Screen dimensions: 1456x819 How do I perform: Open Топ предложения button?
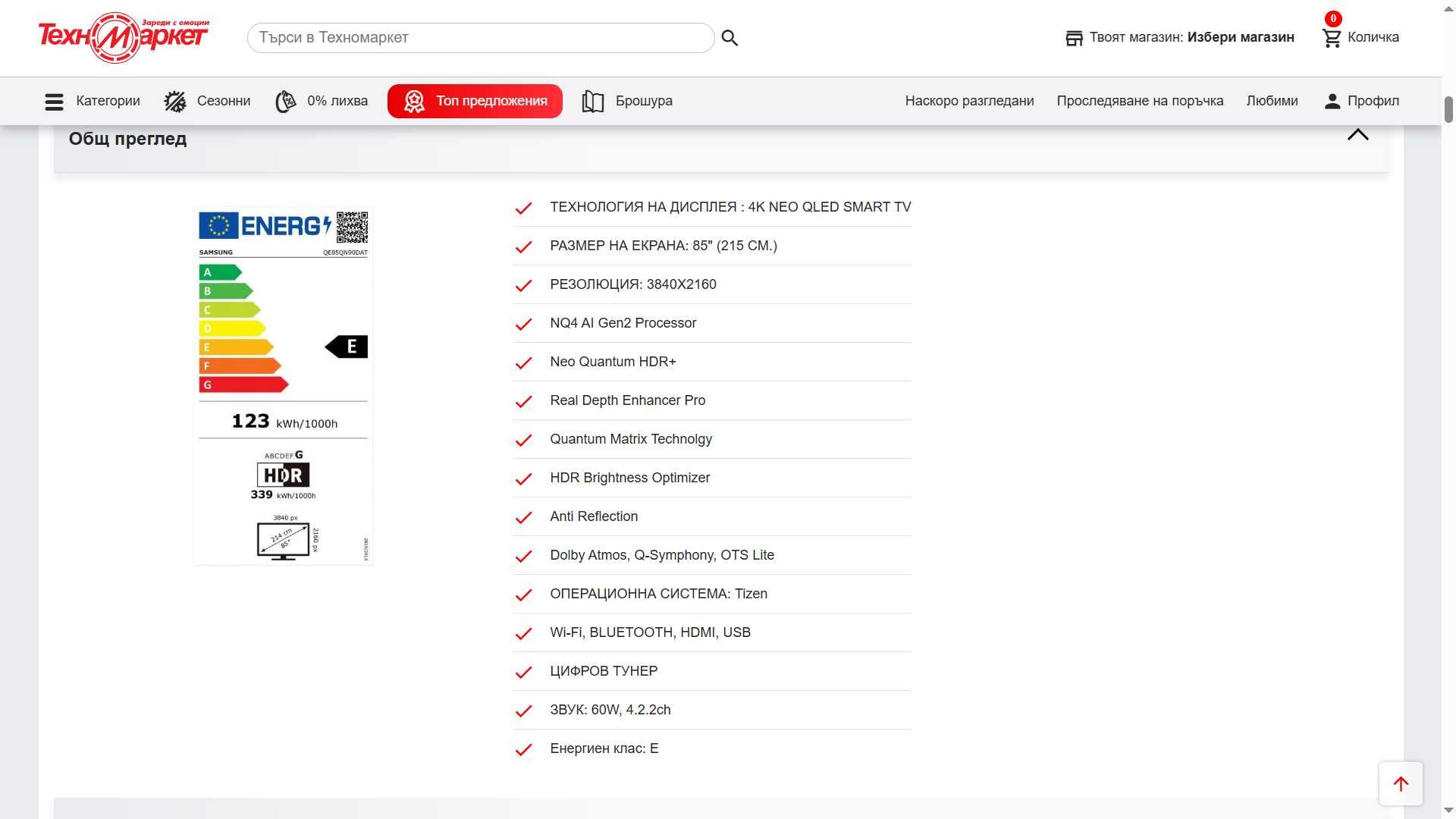point(475,101)
